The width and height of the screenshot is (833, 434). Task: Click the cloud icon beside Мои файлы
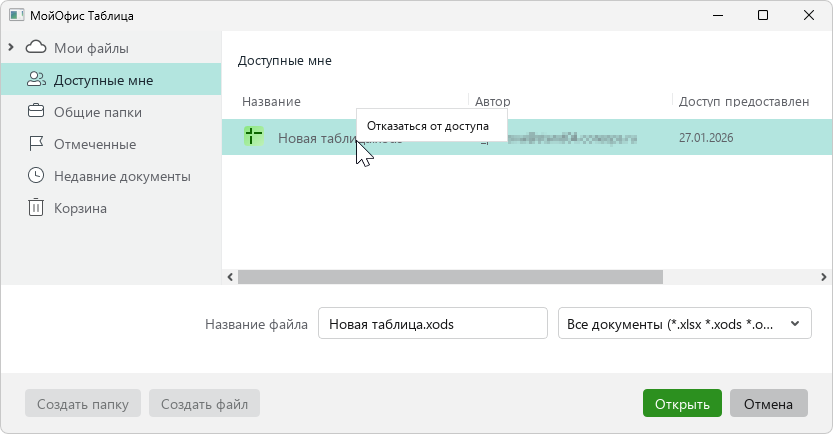tap(36, 47)
